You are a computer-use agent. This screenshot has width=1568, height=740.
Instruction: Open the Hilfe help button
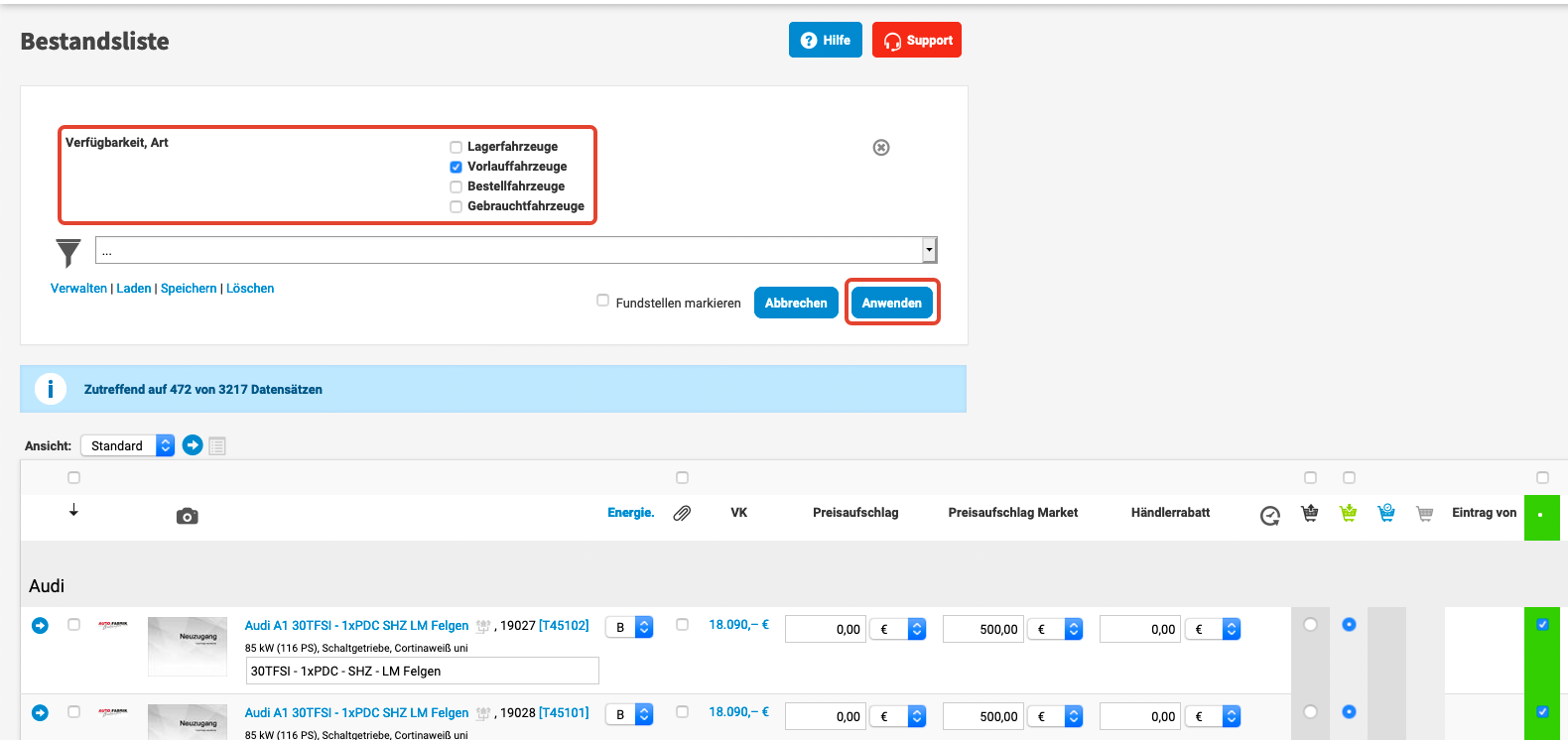[x=825, y=41]
